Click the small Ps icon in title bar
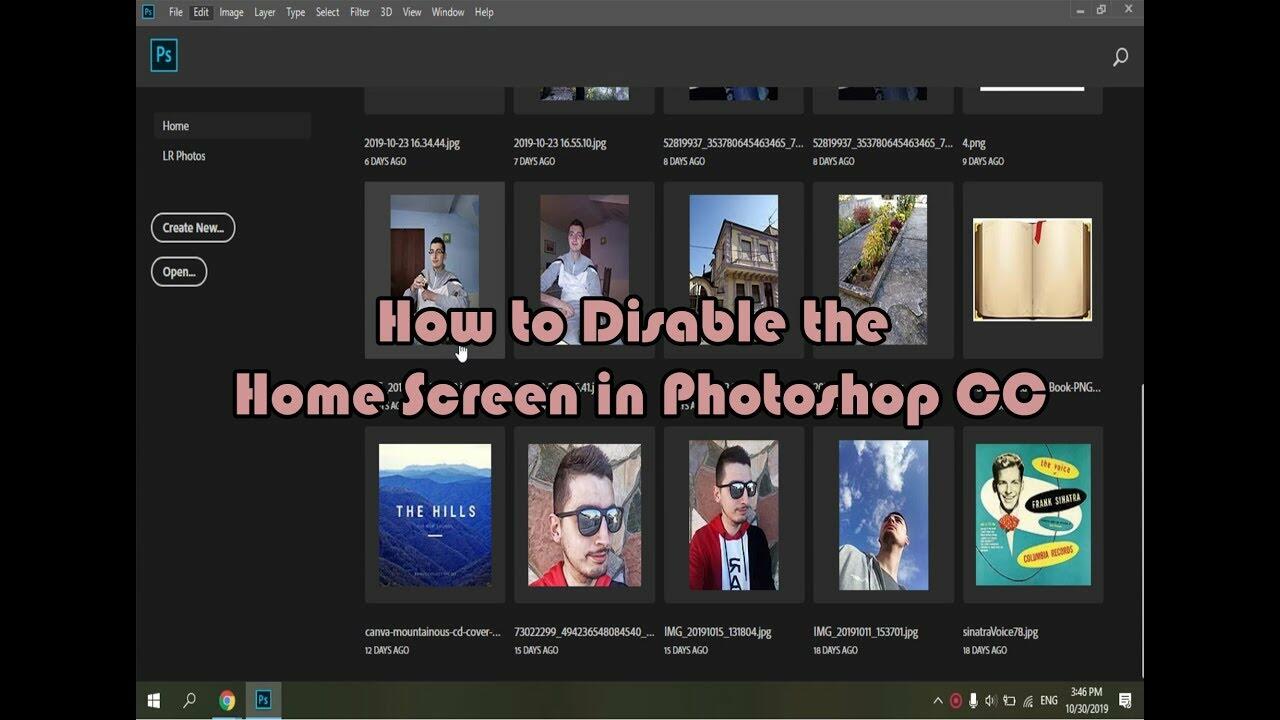The height and width of the screenshot is (720, 1280). click(148, 12)
